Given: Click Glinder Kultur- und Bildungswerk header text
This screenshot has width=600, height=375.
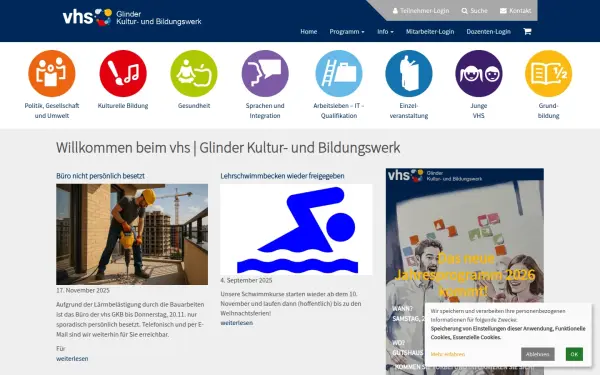Looking at the screenshot, I should coord(158,18).
